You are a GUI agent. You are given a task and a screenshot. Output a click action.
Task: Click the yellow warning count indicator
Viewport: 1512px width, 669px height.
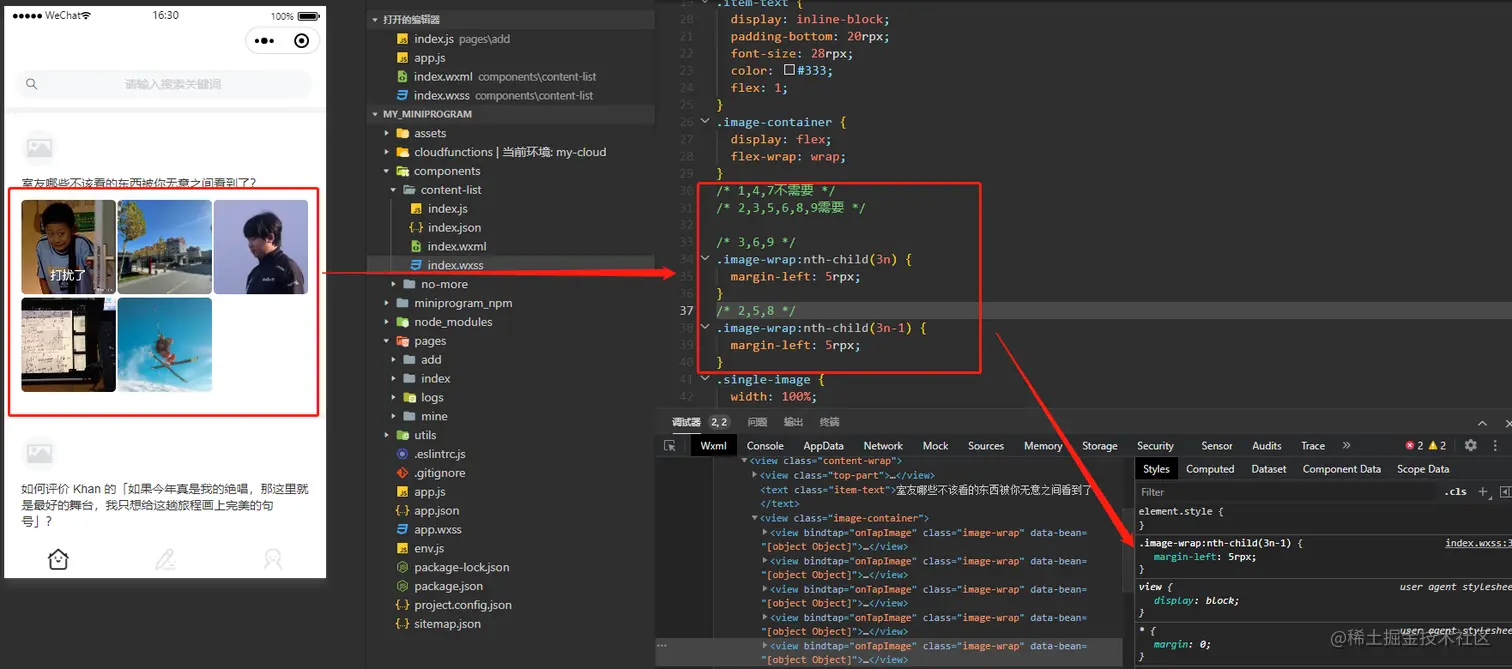pyautogui.click(x=1437, y=446)
